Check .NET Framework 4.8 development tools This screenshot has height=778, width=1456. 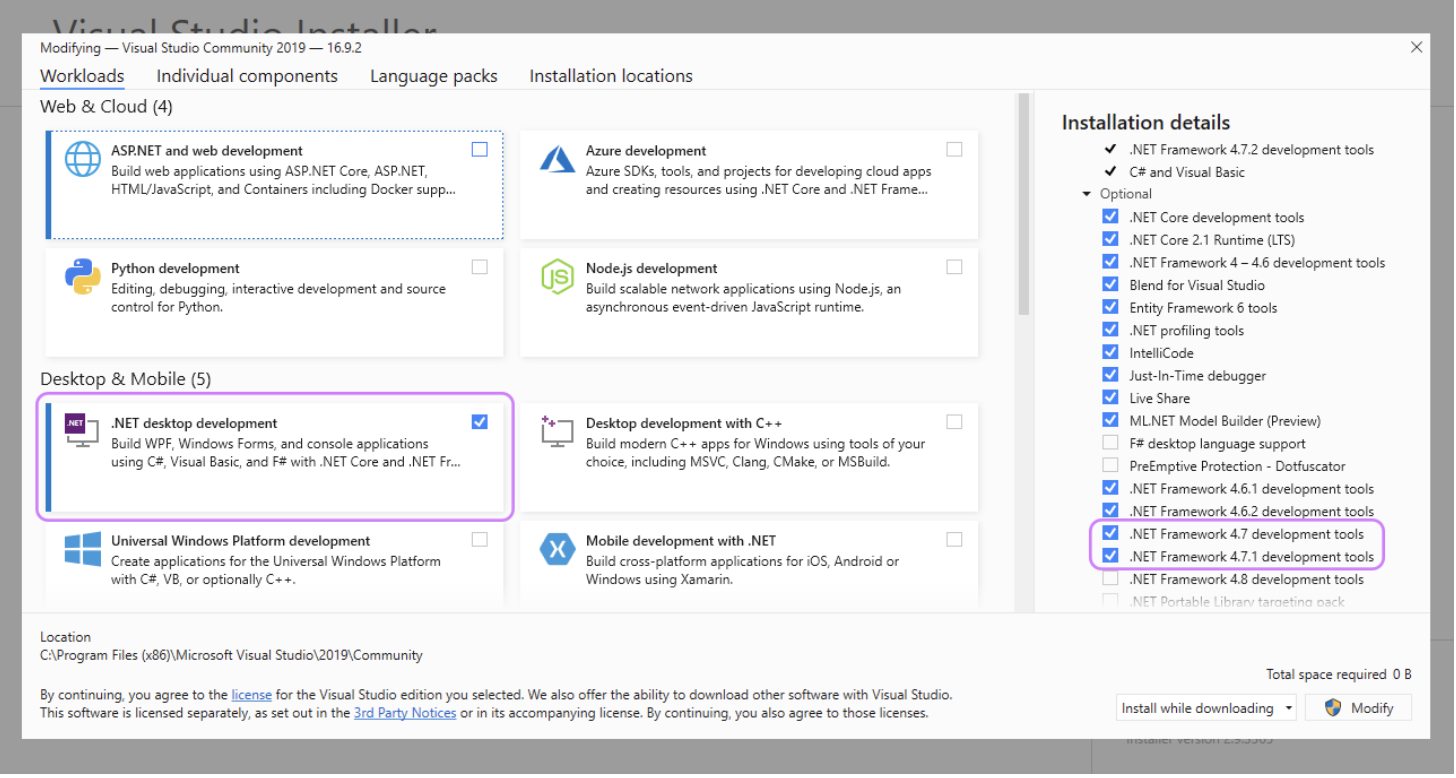[1110, 579]
